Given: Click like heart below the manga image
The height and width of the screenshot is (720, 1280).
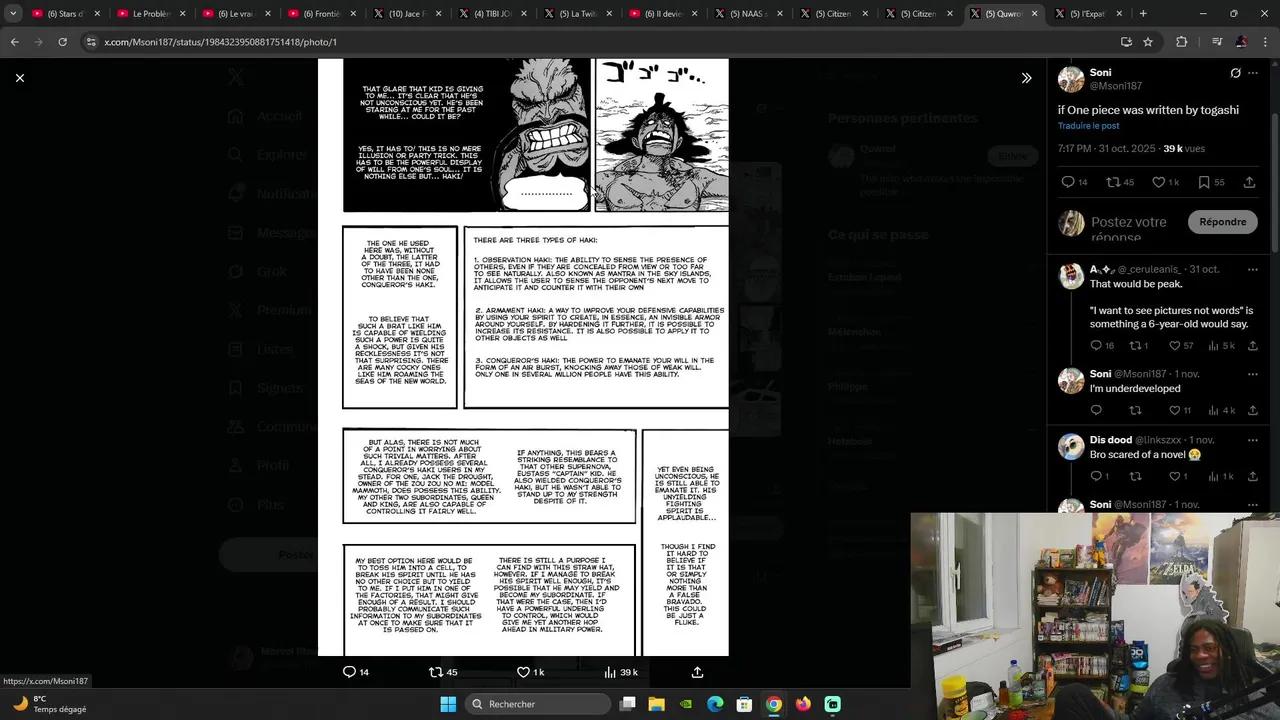Looking at the screenshot, I should (x=523, y=672).
